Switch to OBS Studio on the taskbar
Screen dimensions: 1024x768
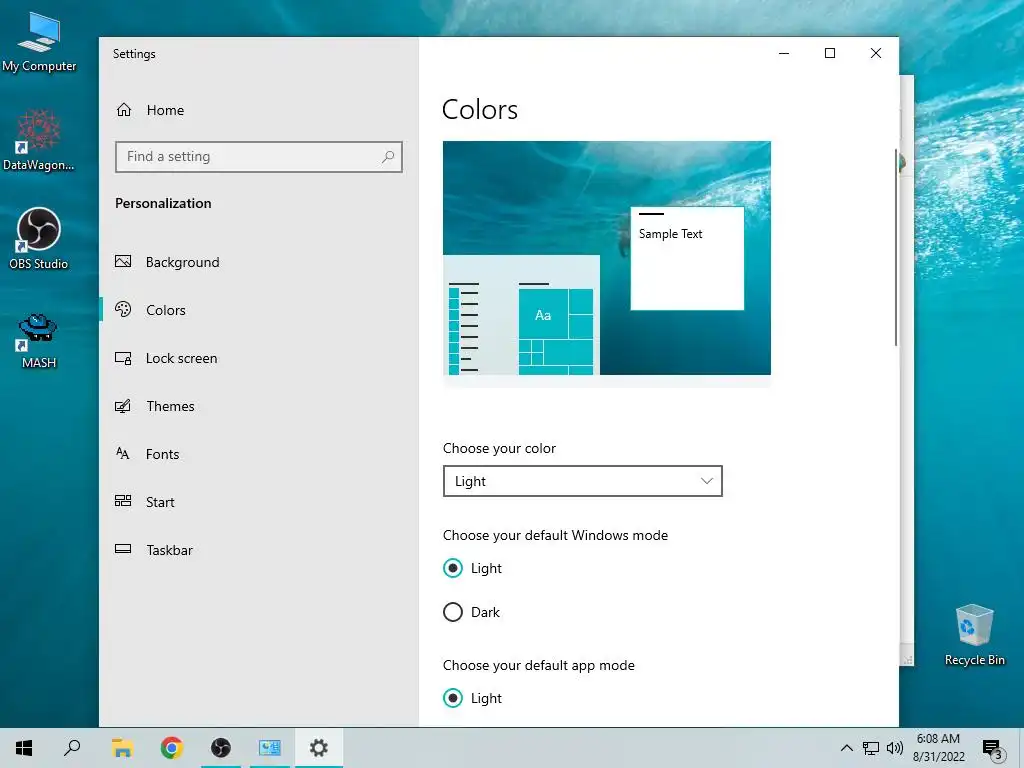221,748
